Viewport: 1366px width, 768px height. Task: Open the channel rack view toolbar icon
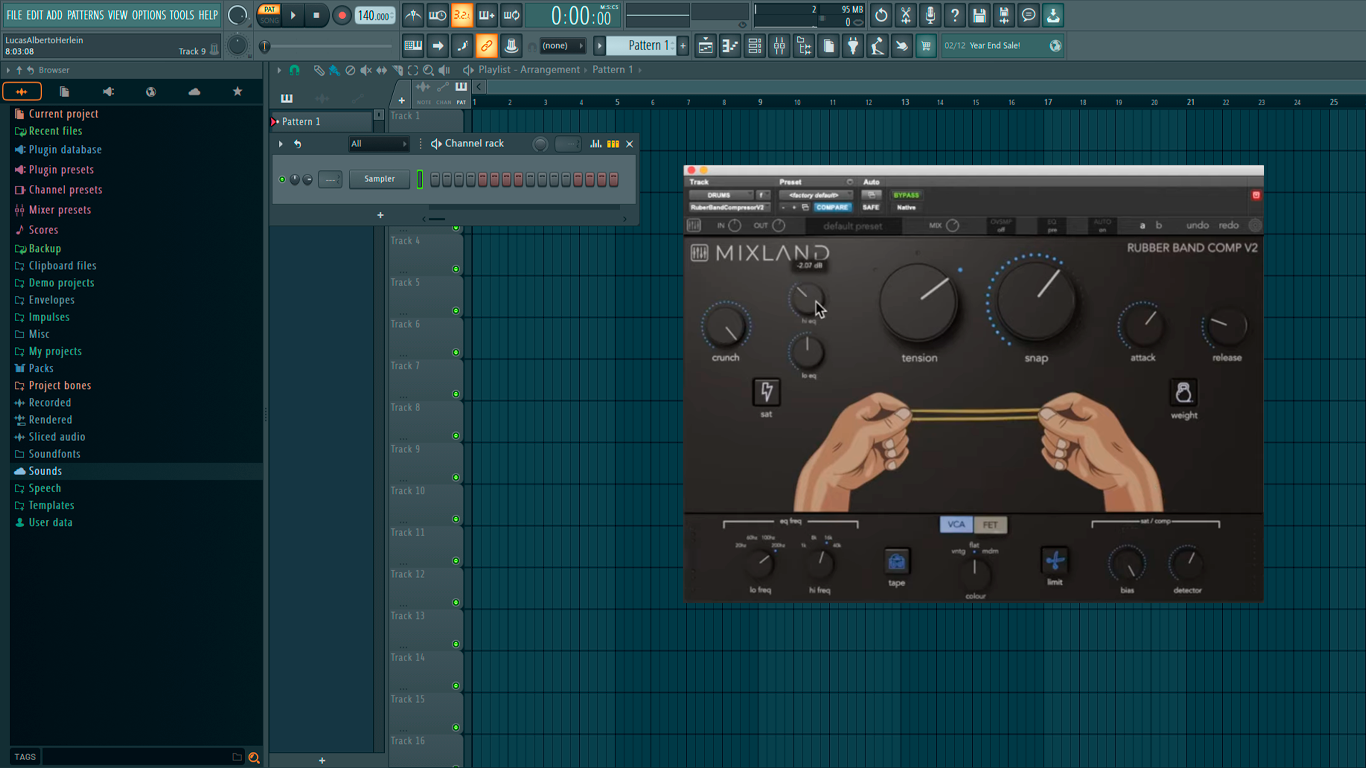coord(755,45)
